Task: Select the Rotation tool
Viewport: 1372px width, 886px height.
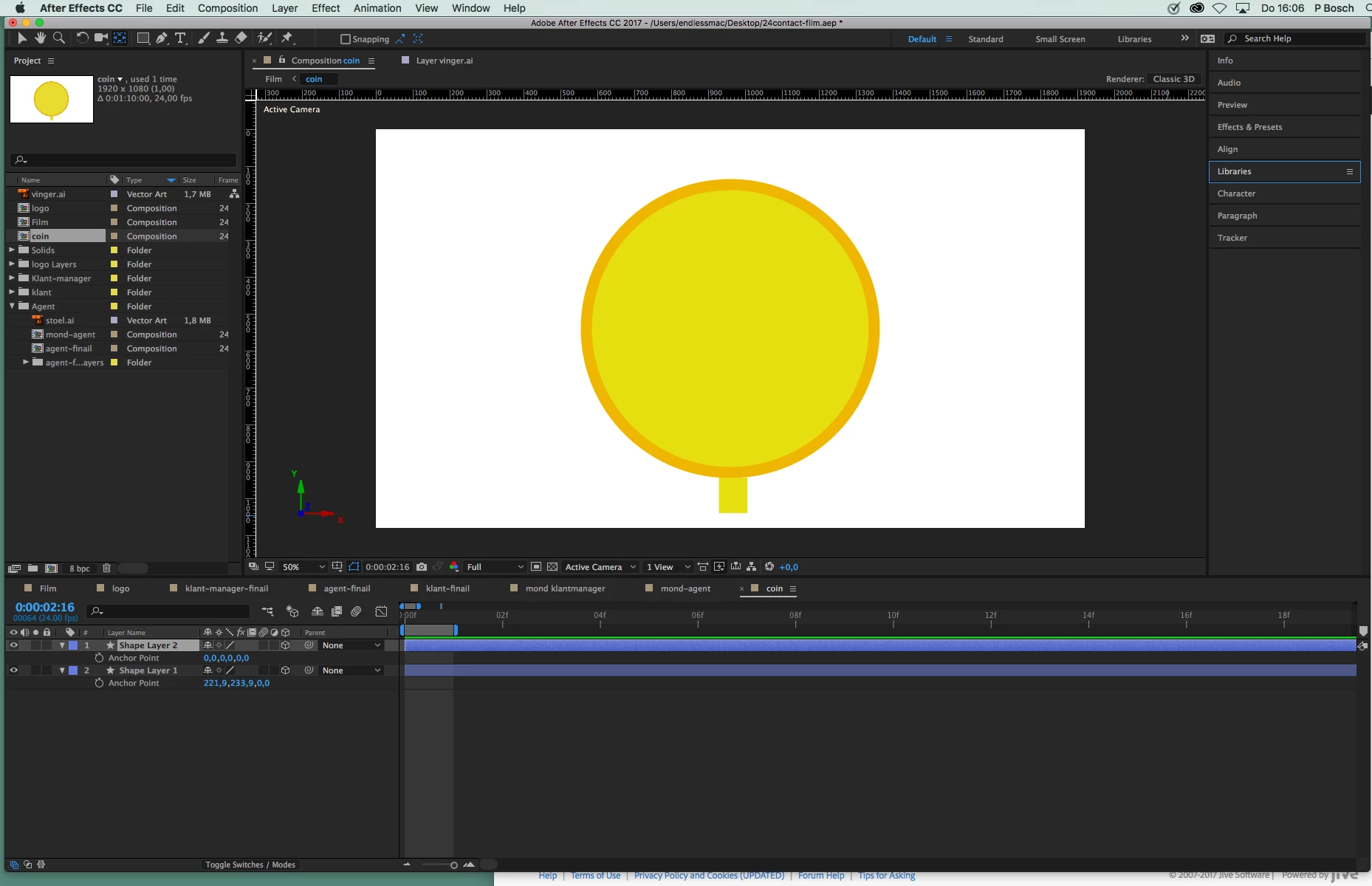Action: click(x=82, y=38)
